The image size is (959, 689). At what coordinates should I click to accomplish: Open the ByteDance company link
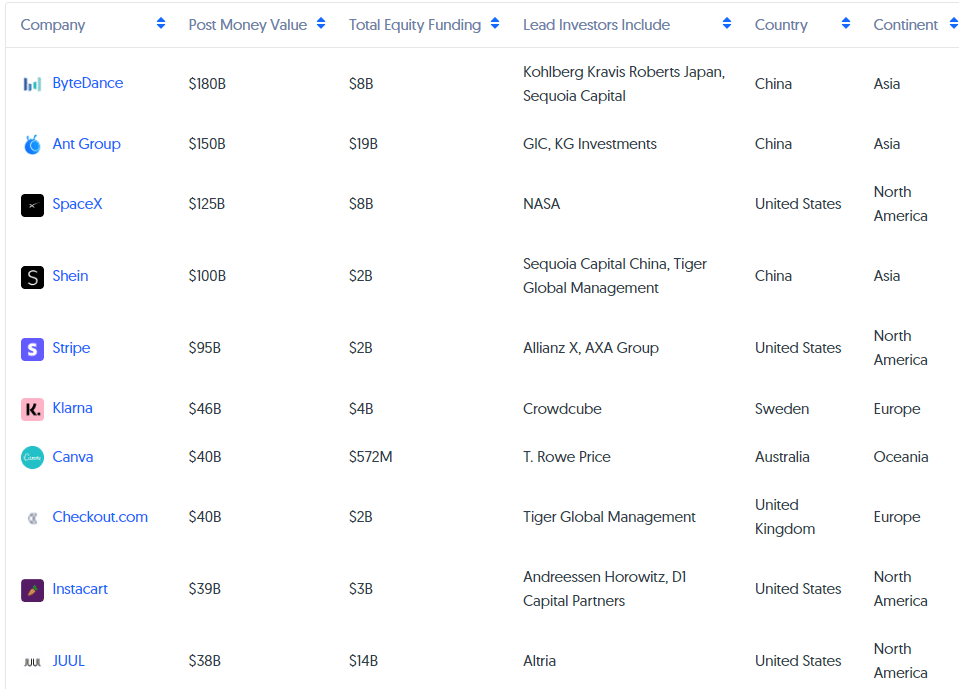87,83
